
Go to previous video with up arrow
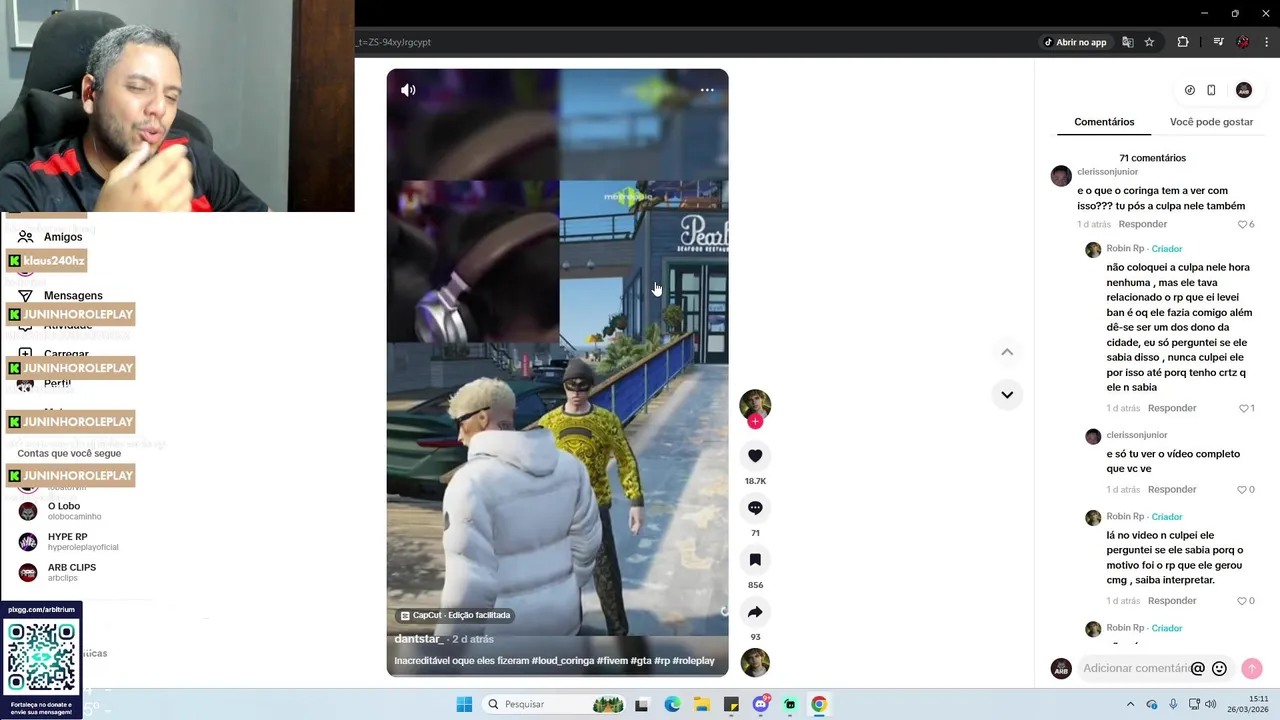tap(1007, 352)
